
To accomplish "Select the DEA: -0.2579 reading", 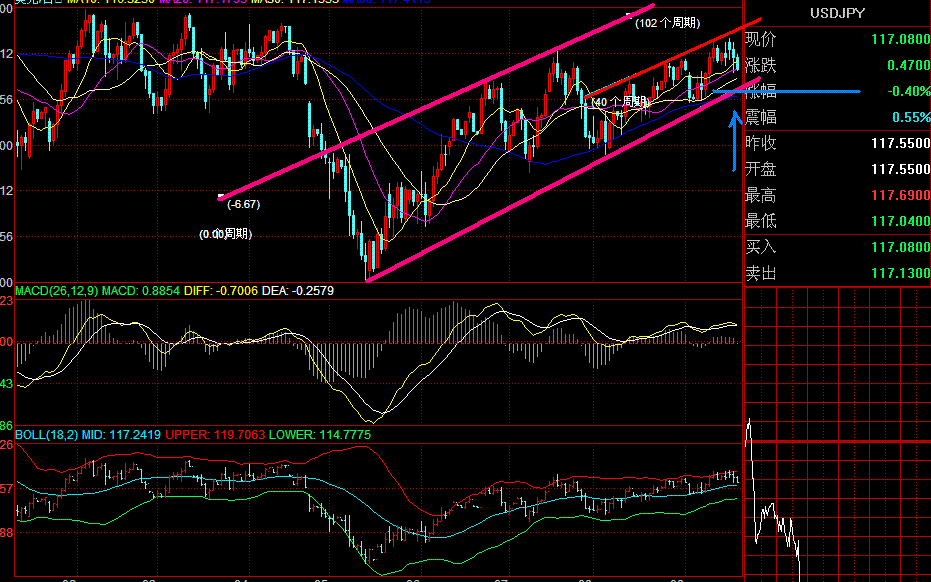I will pyautogui.click(x=297, y=291).
